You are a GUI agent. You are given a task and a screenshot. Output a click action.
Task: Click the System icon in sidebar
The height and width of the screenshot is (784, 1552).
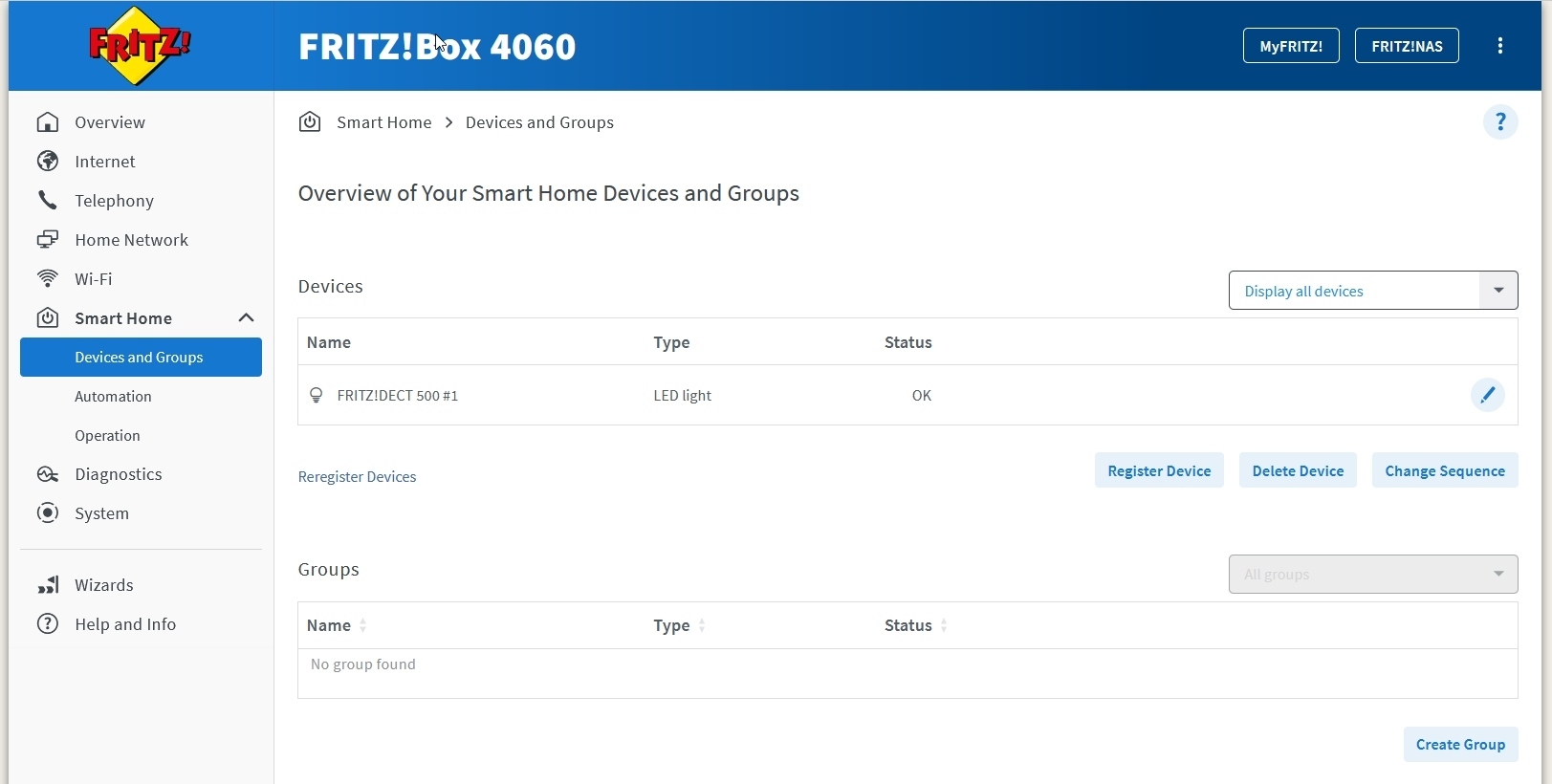(48, 513)
